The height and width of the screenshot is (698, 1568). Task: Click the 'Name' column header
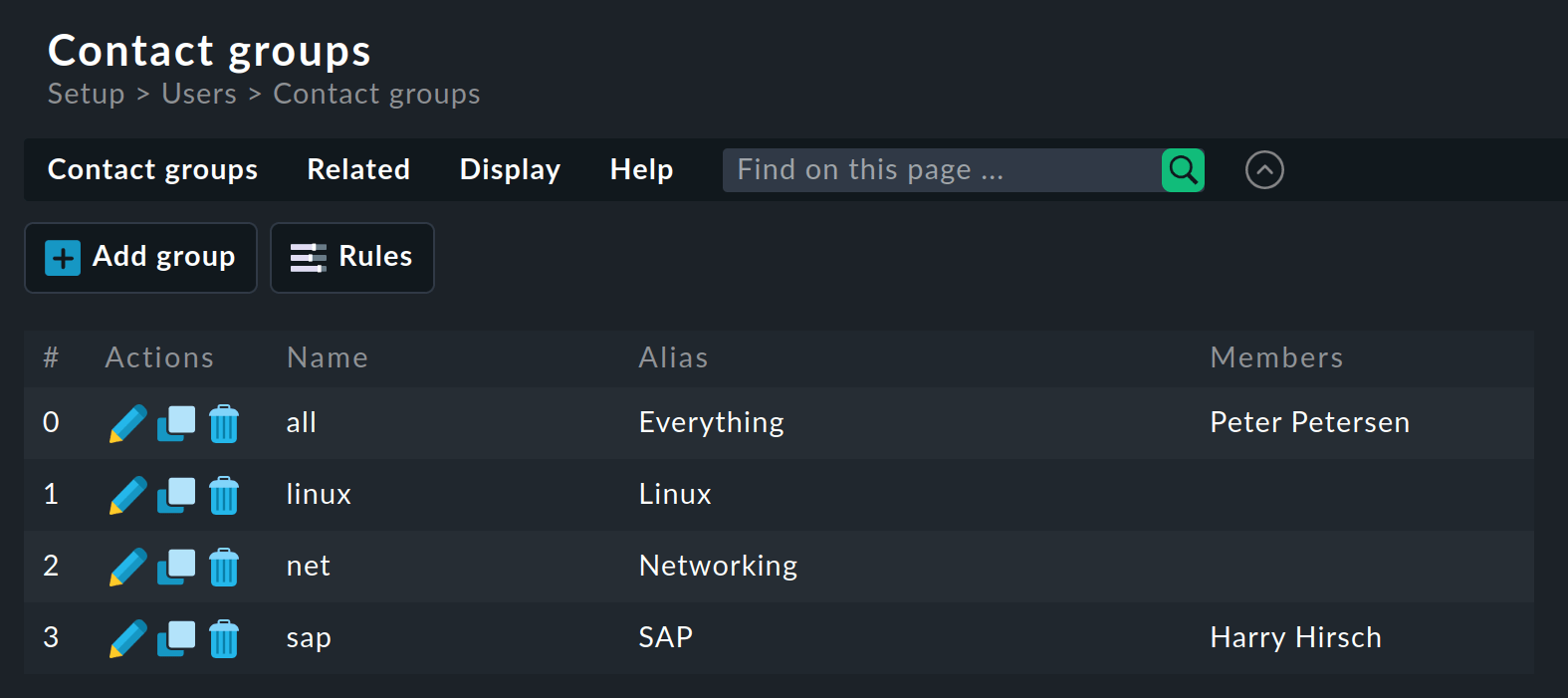tap(328, 357)
